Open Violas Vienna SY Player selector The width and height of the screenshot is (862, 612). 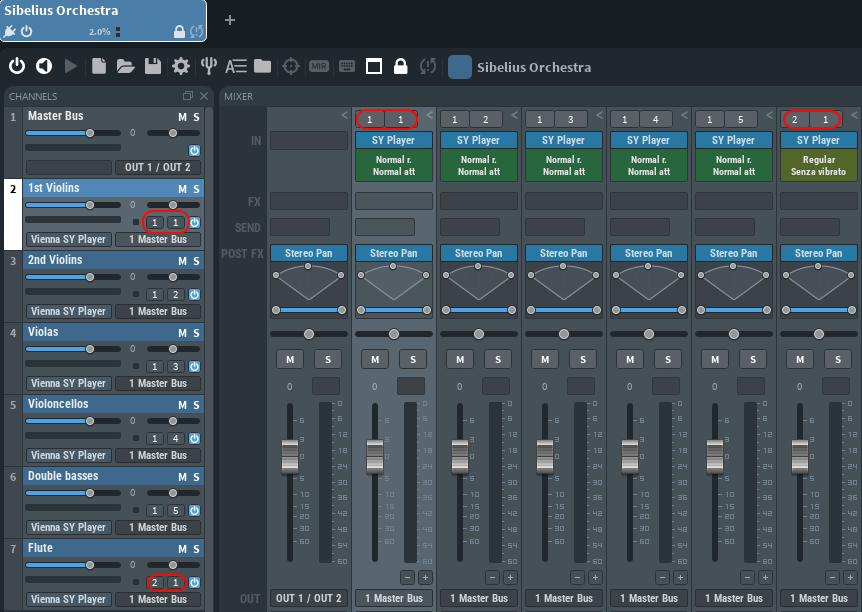click(69, 383)
